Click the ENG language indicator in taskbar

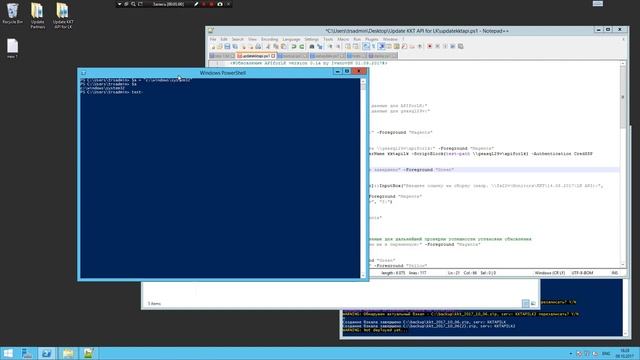(x=606, y=353)
